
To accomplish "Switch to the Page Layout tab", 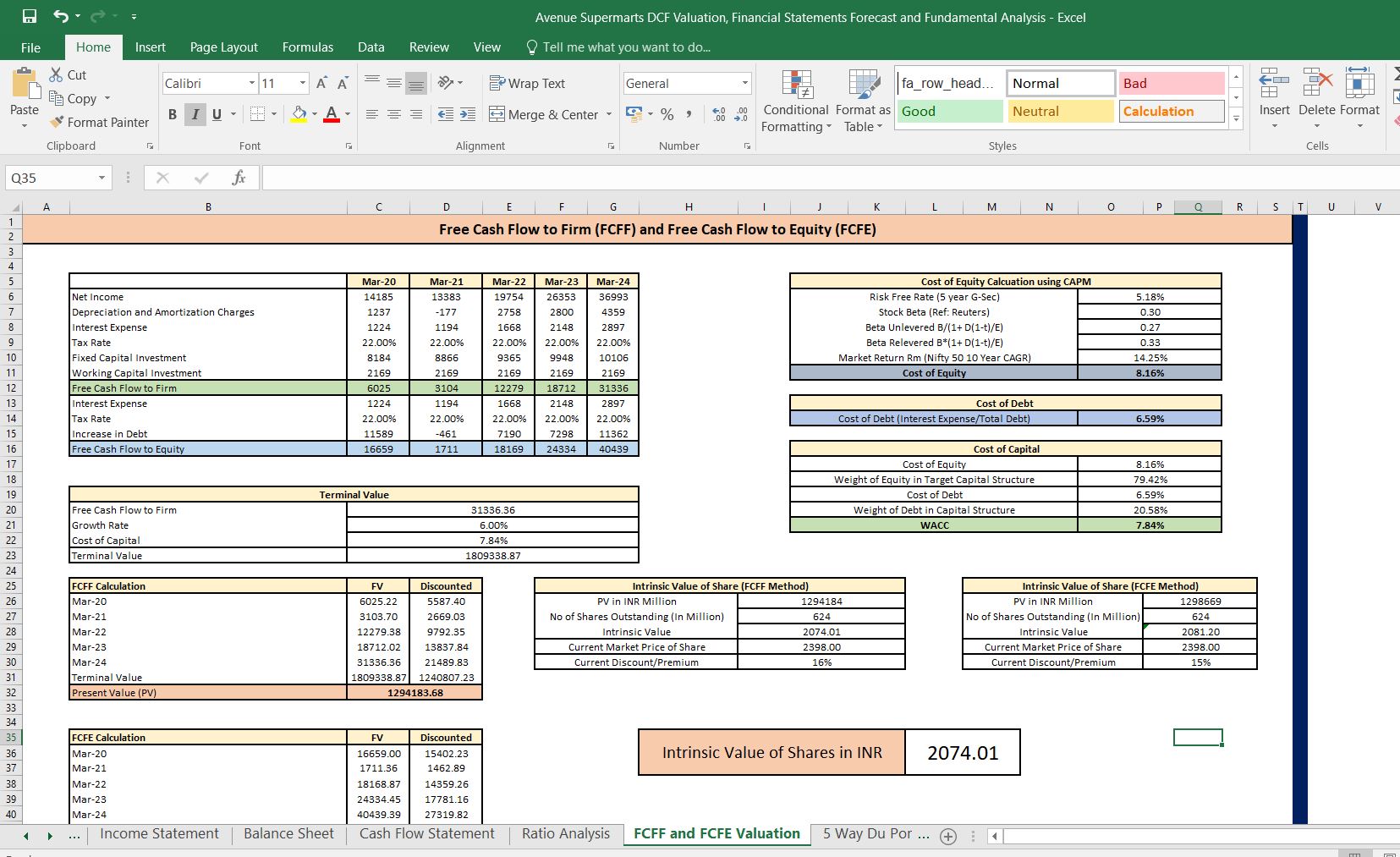I will [224, 47].
